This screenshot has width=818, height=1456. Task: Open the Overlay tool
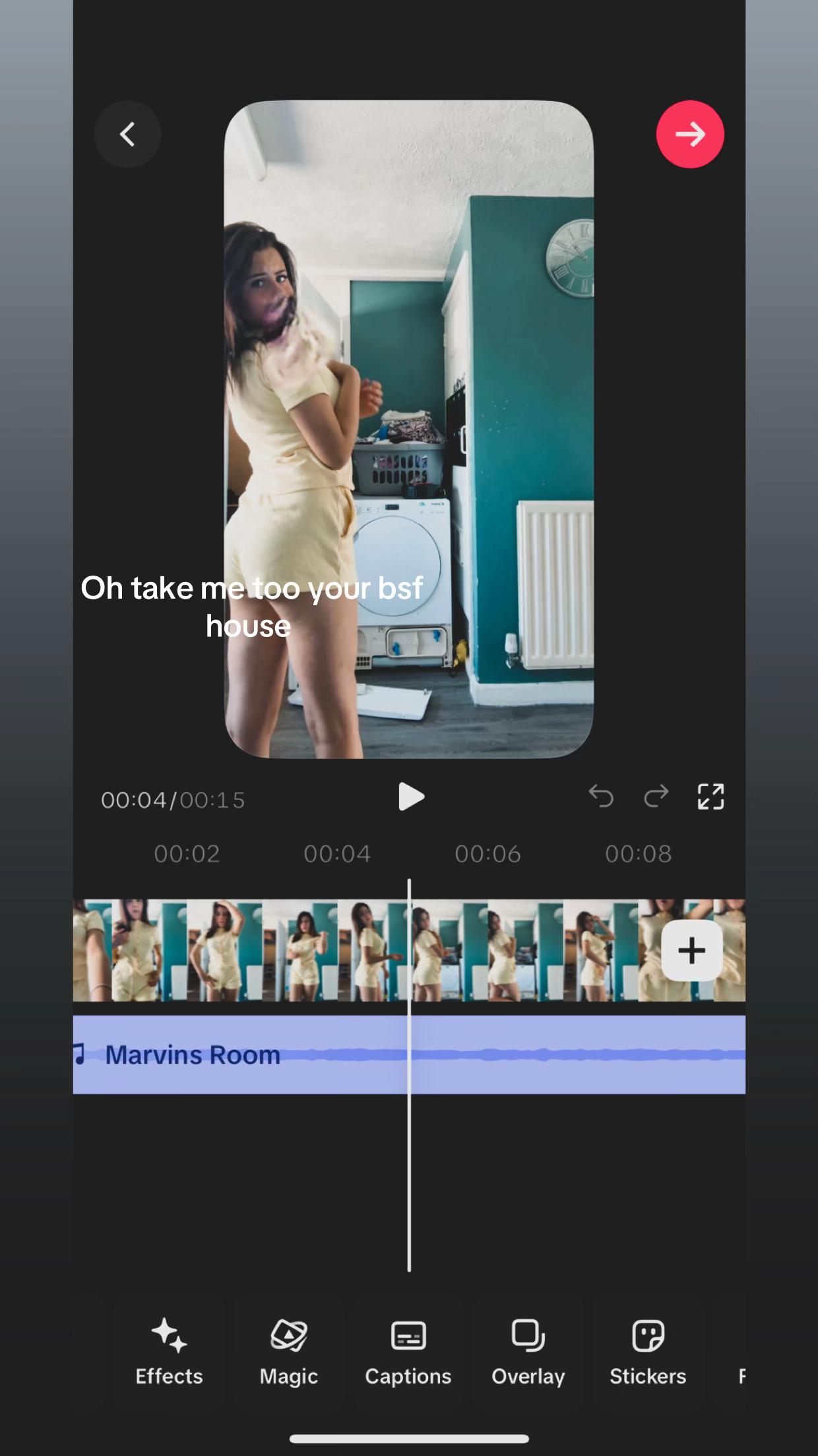tap(528, 1352)
